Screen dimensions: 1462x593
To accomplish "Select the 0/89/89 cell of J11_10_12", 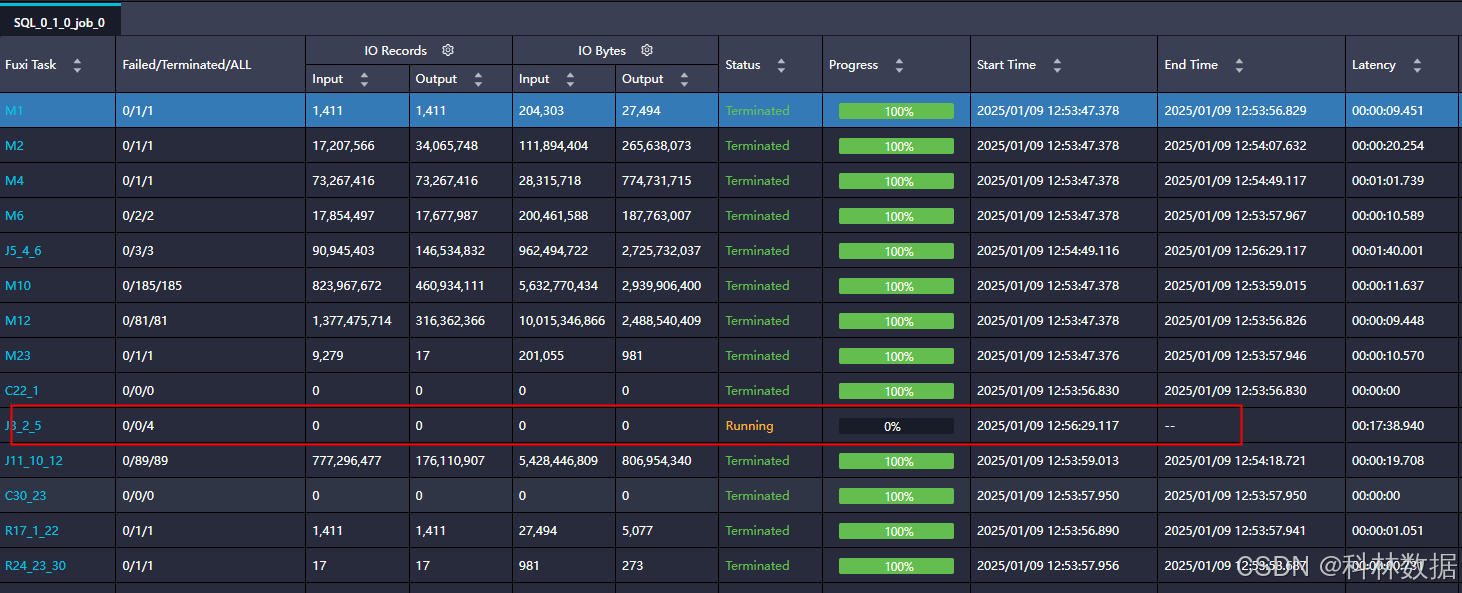I will pyautogui.click(x=145, y=461).
